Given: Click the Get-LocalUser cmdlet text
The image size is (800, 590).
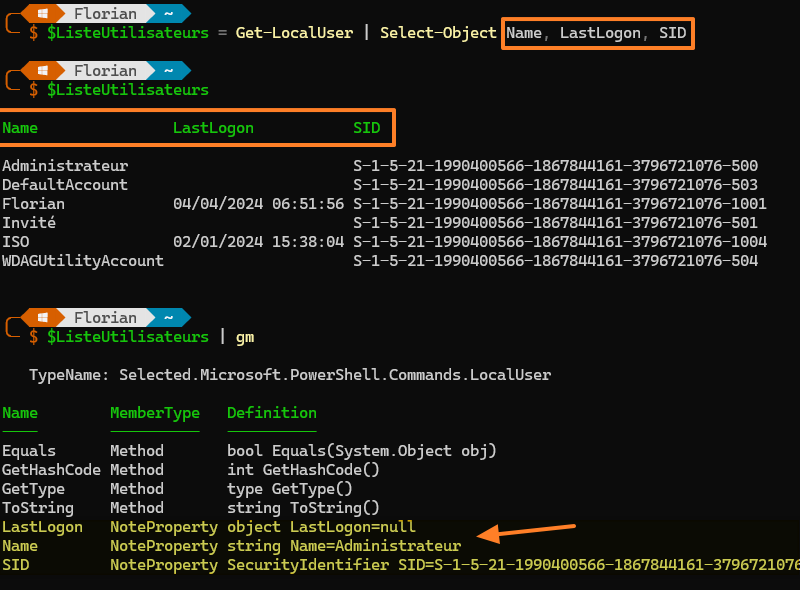Looking at the screenshot, I should pyautogui.click(x=294, y=33).
